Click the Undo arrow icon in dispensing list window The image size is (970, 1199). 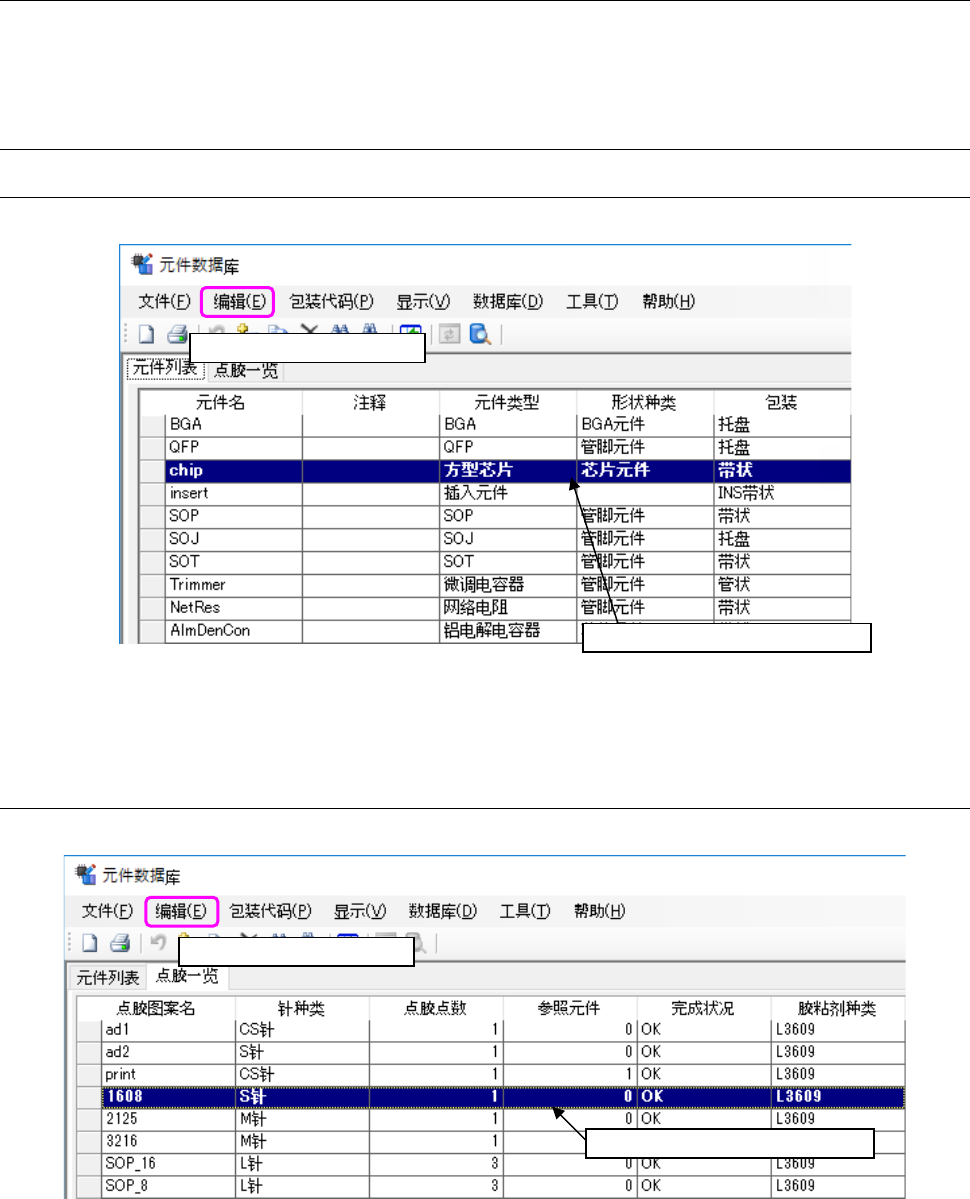[x=158, y=943]
